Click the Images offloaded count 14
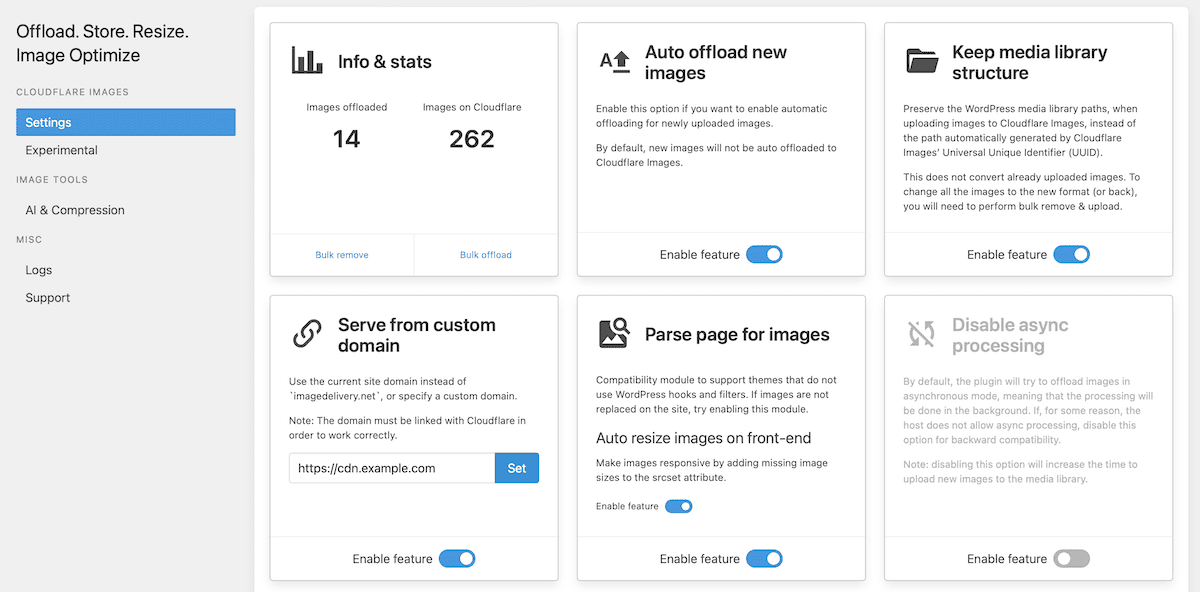Screen dimensions: 1200x592 tap(346, 139)
